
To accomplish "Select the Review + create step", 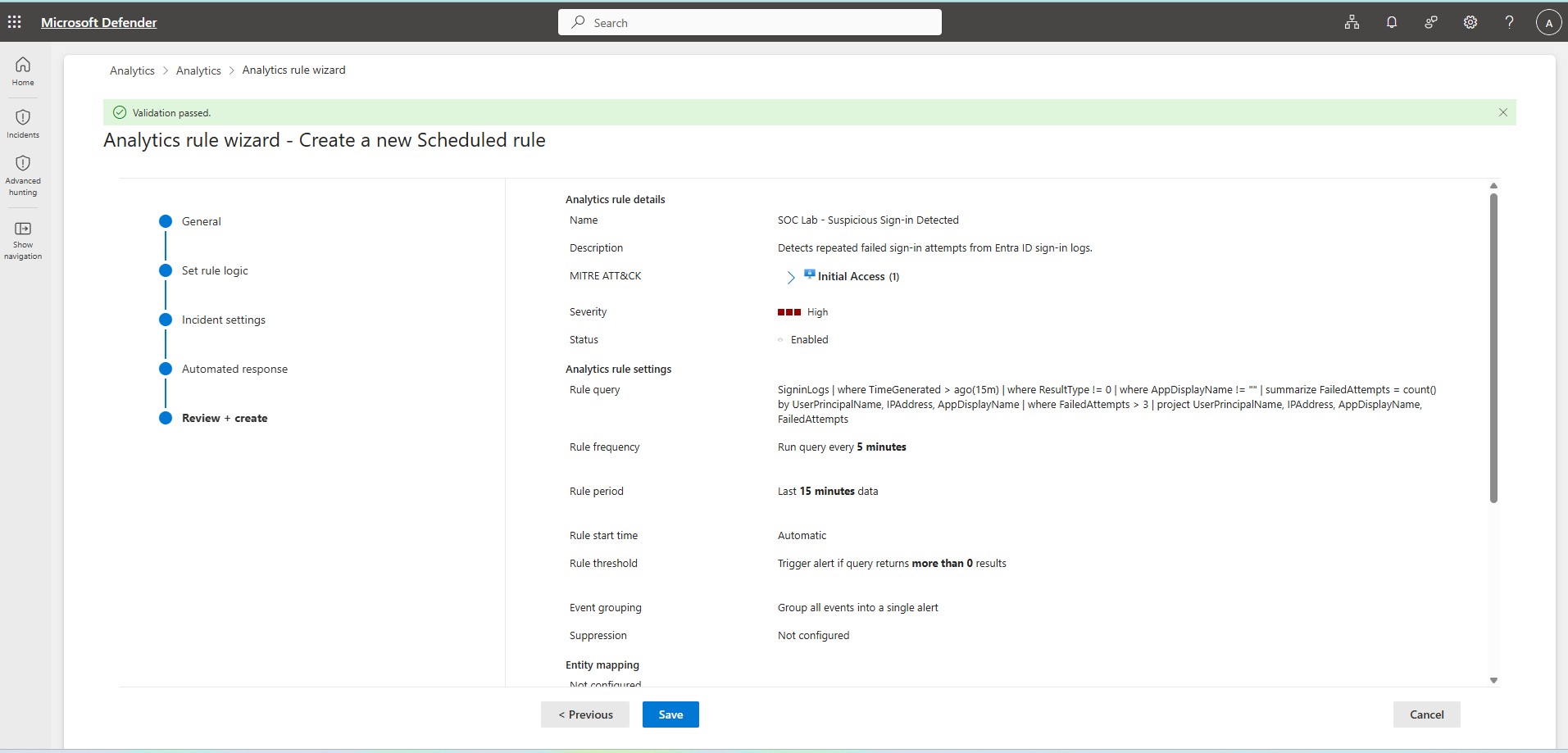I will [225, 418].
